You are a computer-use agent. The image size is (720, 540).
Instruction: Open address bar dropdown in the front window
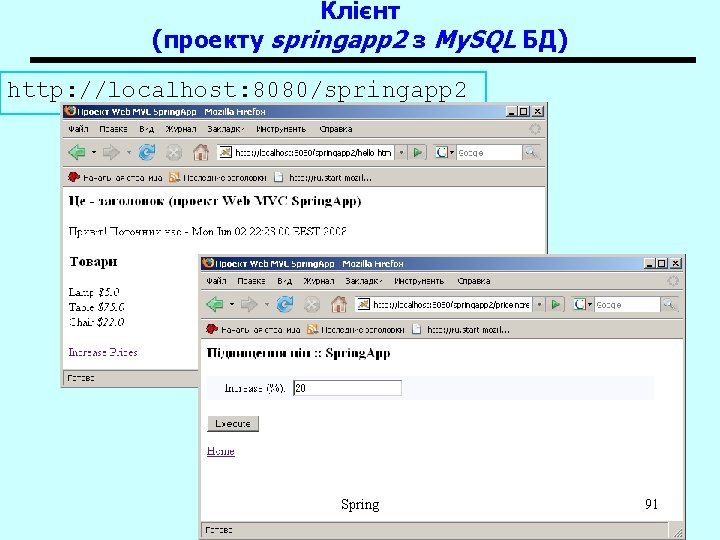540,304
